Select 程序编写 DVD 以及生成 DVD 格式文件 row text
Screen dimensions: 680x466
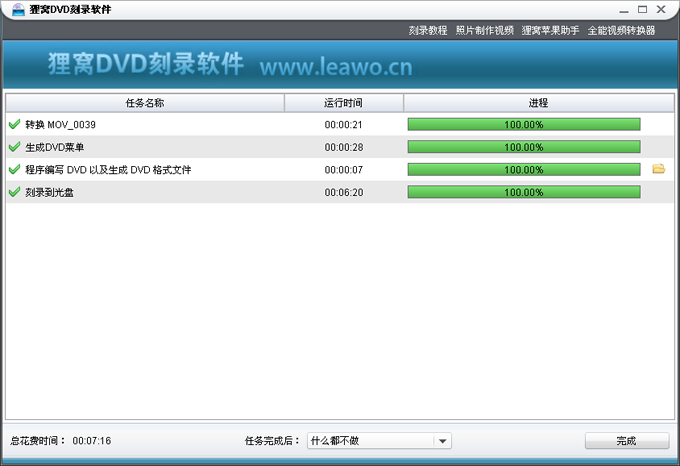click(x=108, y=169)
